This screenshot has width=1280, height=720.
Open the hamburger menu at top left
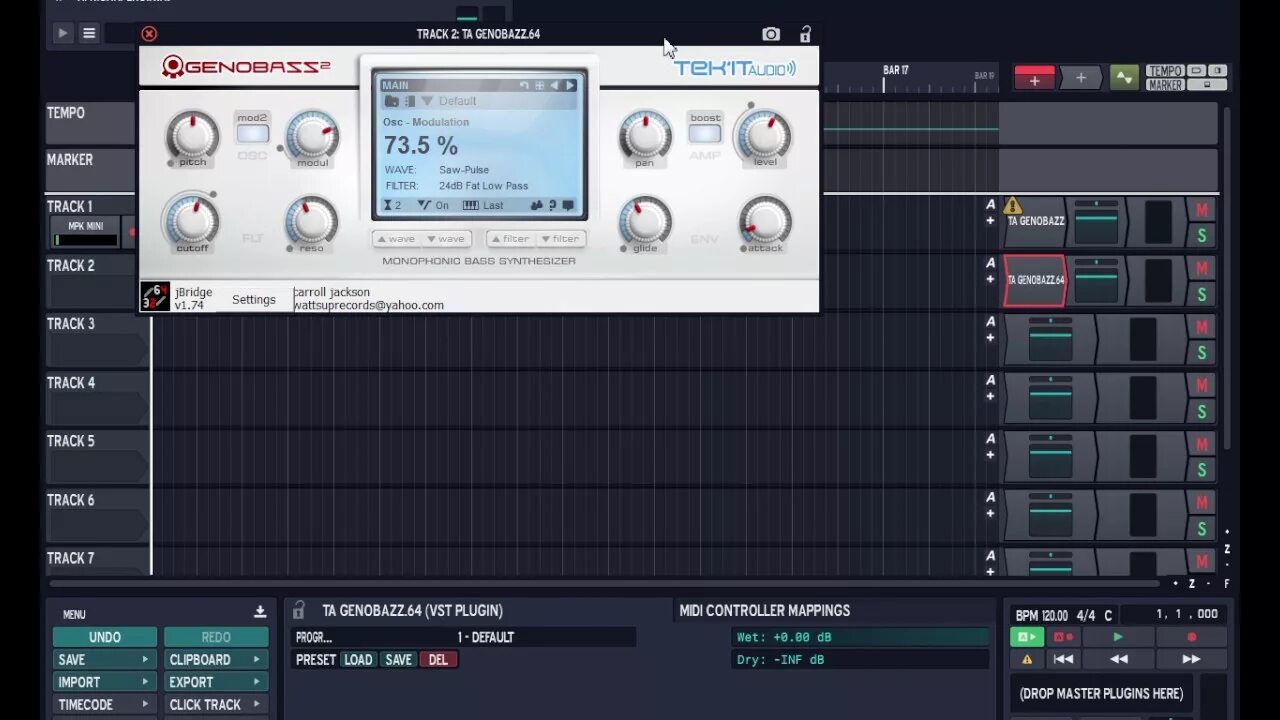click(x=89, y=33)
